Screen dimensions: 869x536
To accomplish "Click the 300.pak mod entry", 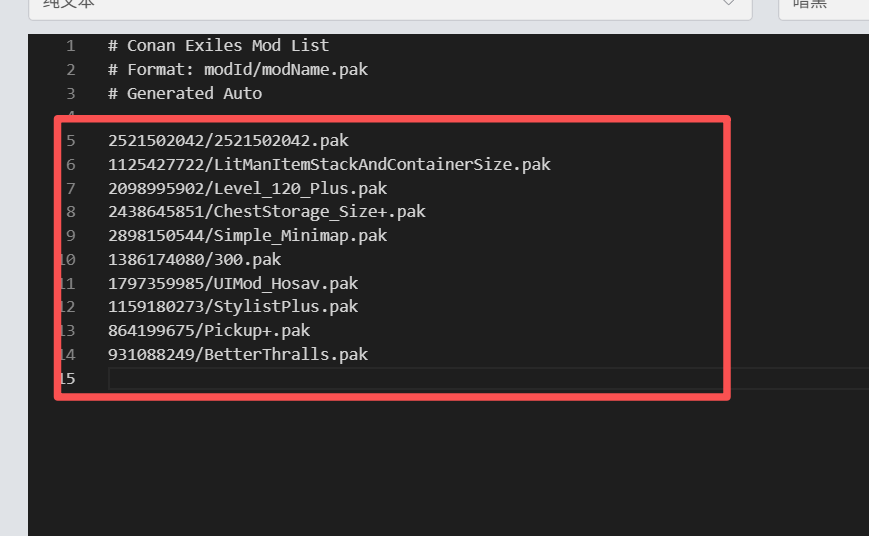I will coord(194,260).
